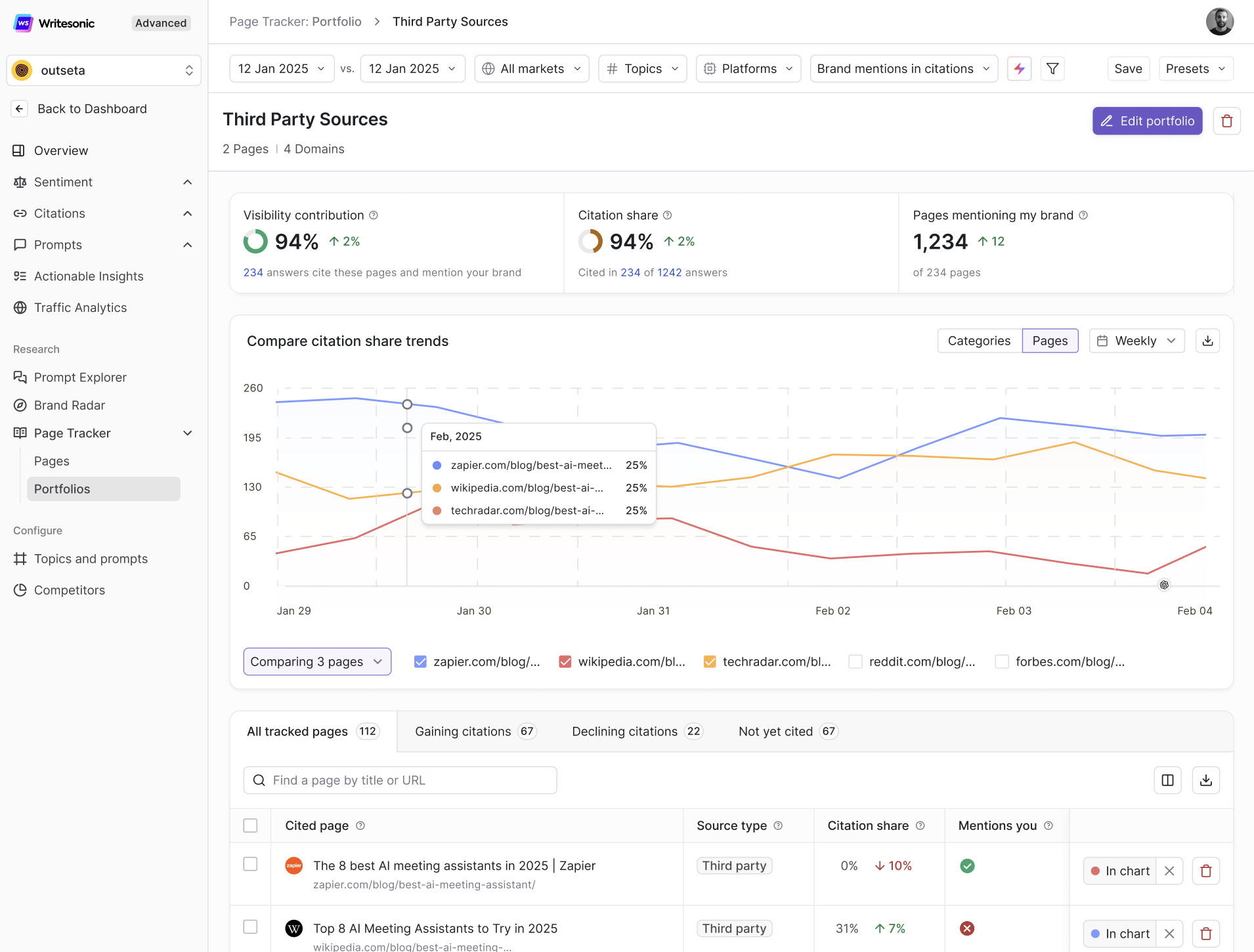Screen dimensions: 1254x952
Task: Expand the Comparing 3 pages dropdown
Action: click(316, 662)
